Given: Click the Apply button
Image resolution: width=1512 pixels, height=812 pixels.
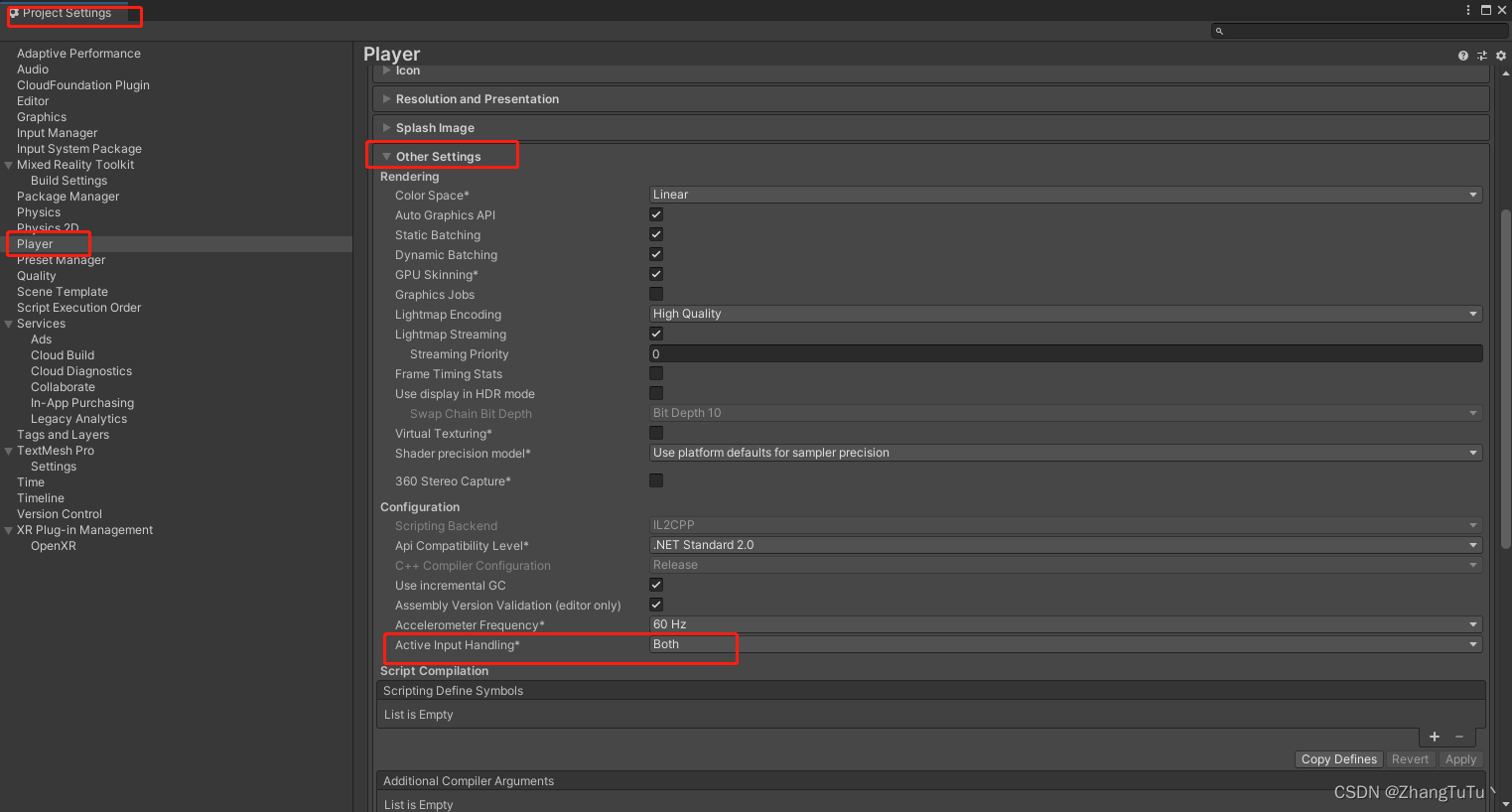Looking at the screenshot, I should 1460,758.
